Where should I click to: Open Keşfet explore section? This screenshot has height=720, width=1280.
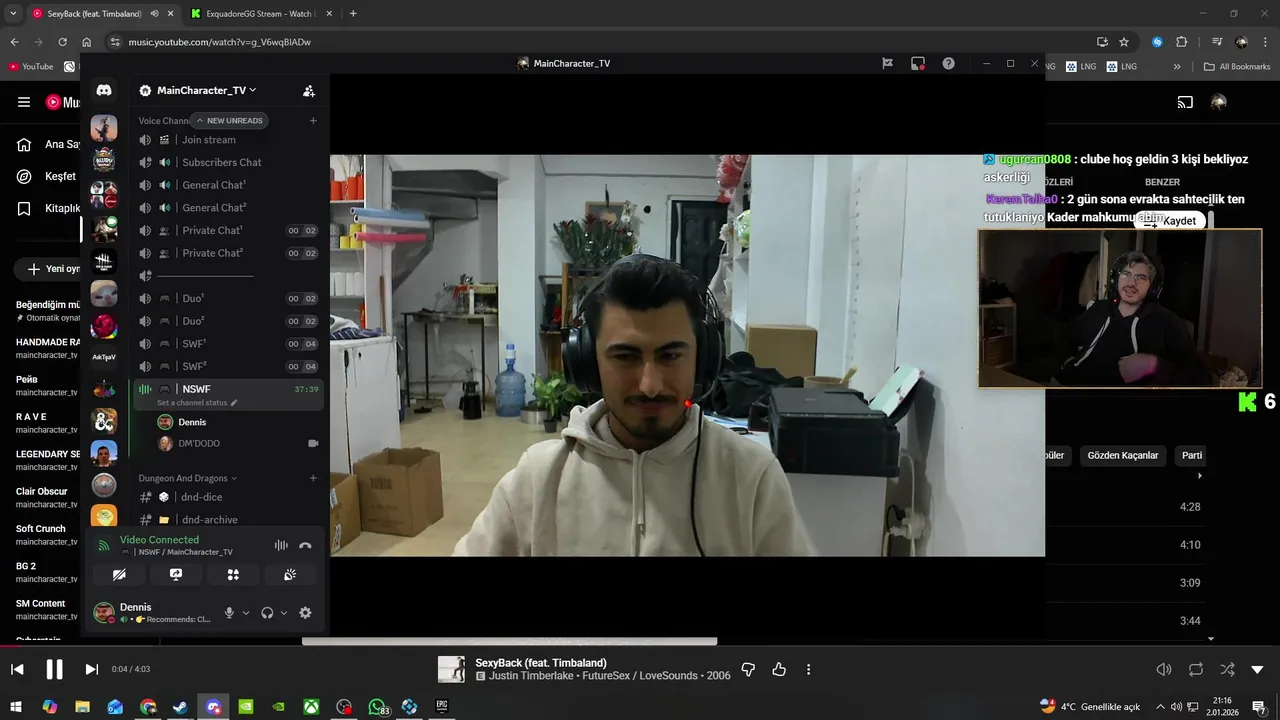point(47,176)
